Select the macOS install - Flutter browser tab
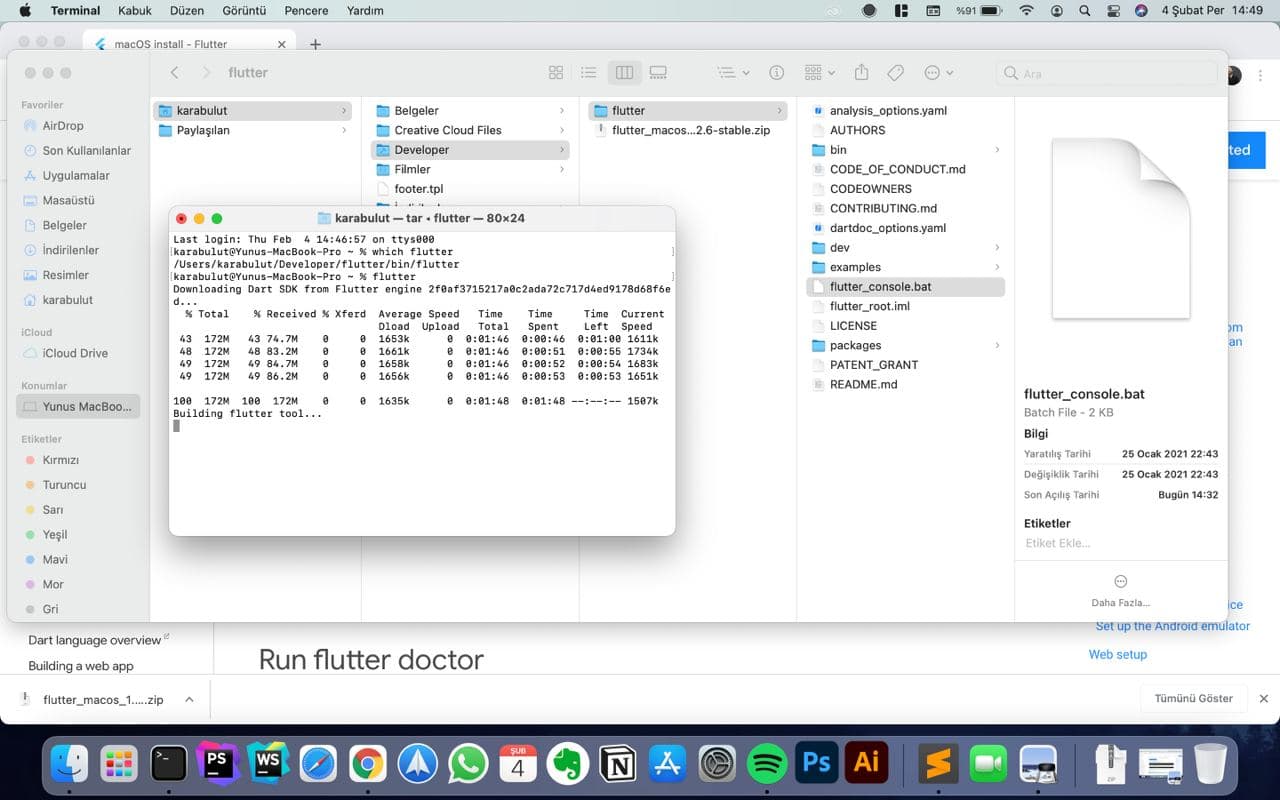 180,42
